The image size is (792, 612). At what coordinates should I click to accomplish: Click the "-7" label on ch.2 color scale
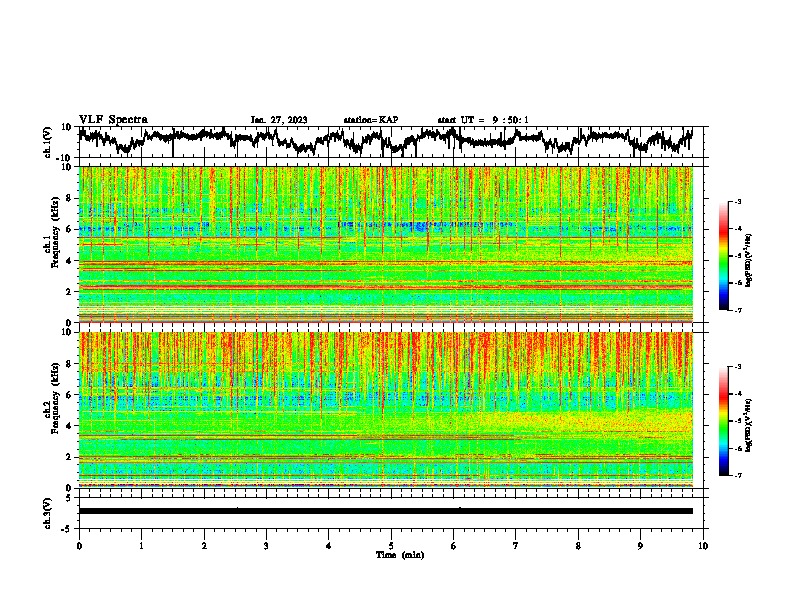point(738,475)
